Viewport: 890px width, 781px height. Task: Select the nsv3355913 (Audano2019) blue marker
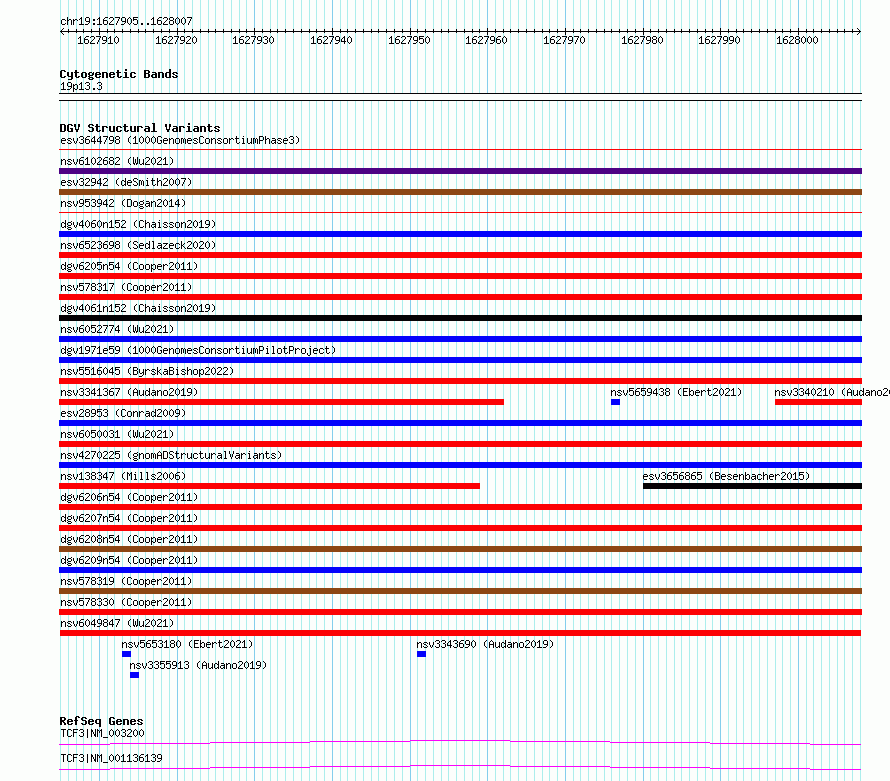(x=134, y=675)
